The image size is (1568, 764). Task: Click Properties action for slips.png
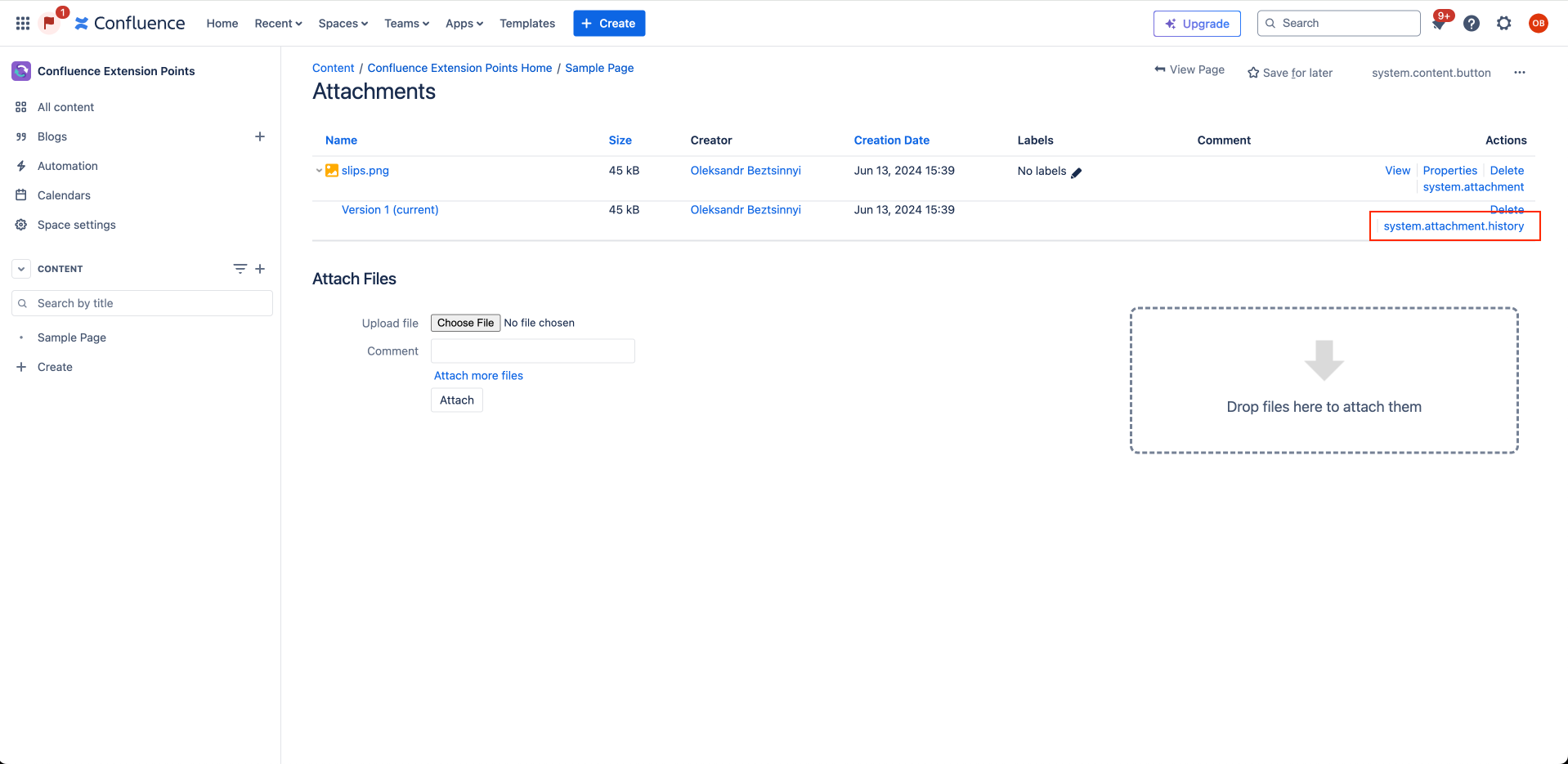coord(1449,171)
